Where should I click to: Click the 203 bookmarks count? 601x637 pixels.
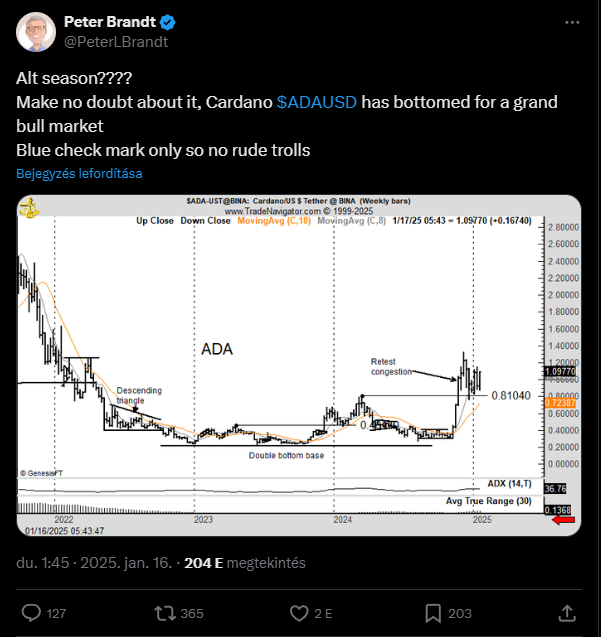[x=460, y=613]
